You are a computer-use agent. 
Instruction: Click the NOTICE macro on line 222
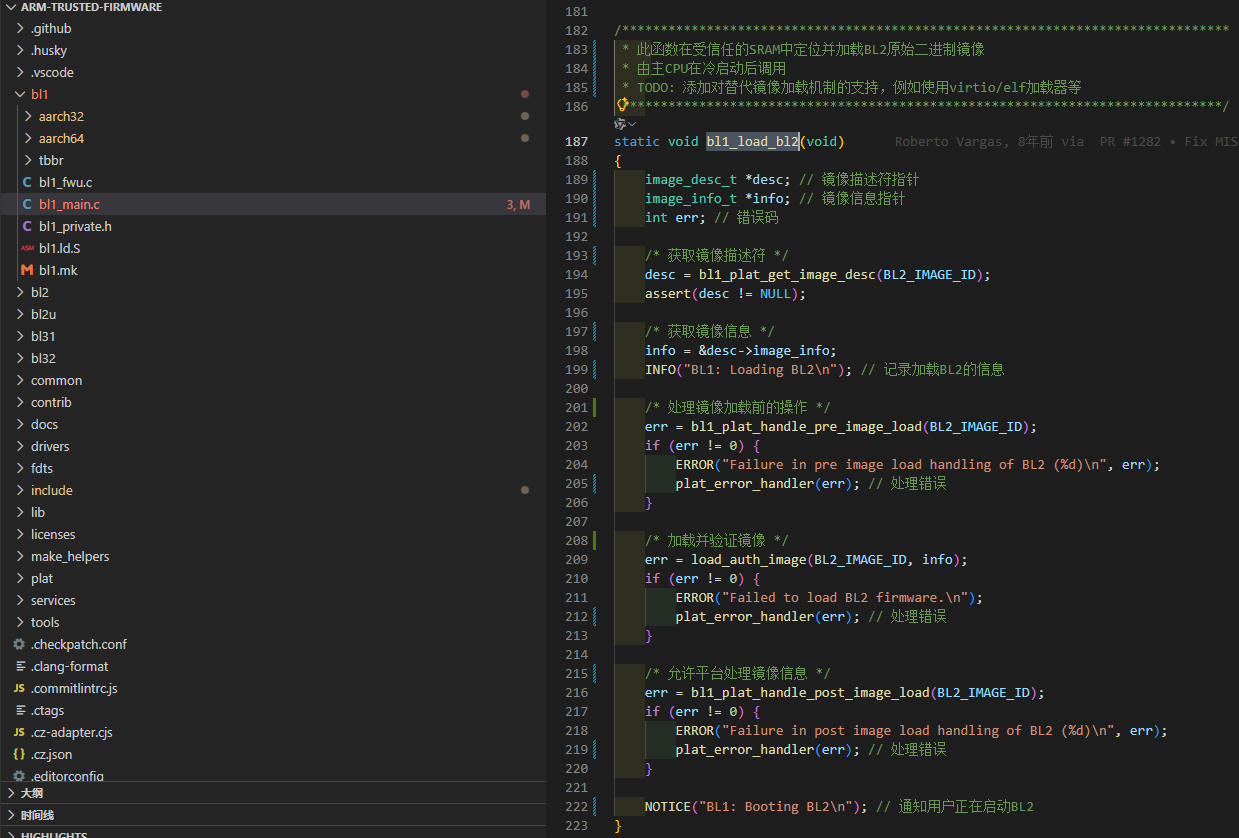tap(667, 807)
